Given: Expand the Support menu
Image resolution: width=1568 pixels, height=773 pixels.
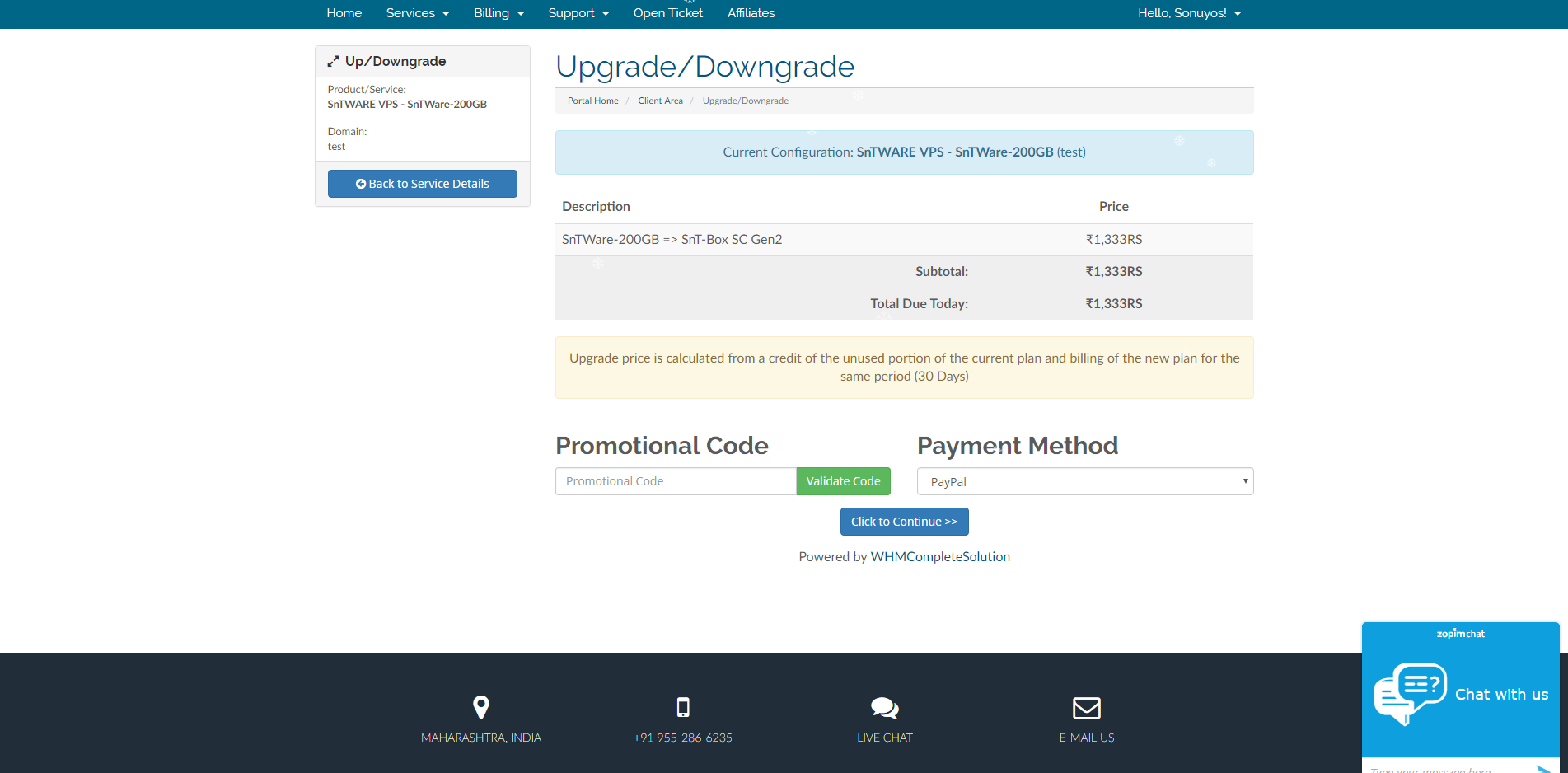Looking at the screenshot, I should tap(578, 13).
